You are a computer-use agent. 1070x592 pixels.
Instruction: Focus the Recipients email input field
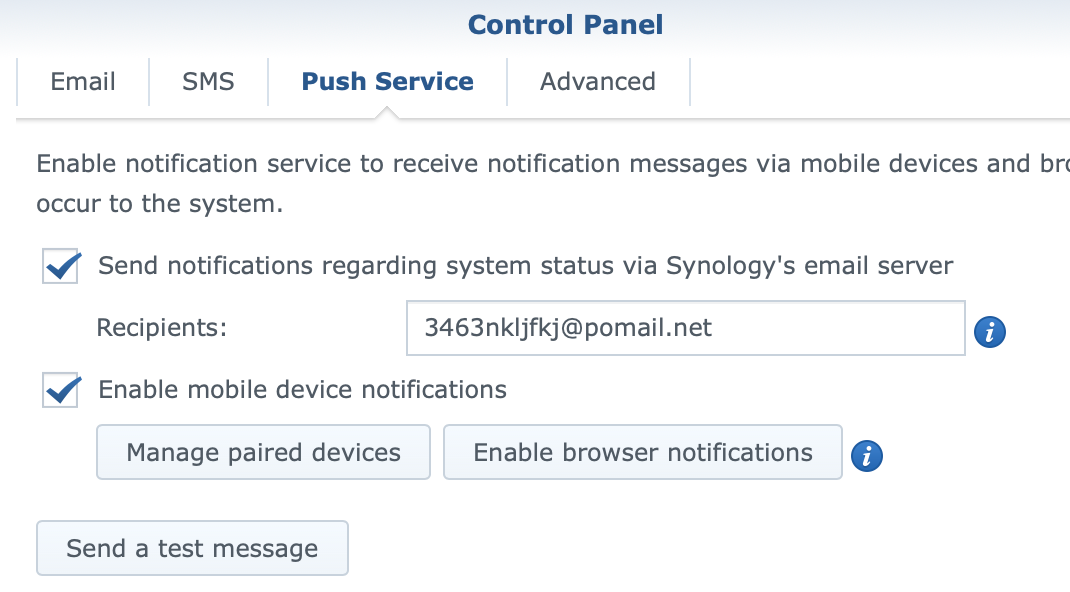tap(686, 328)
